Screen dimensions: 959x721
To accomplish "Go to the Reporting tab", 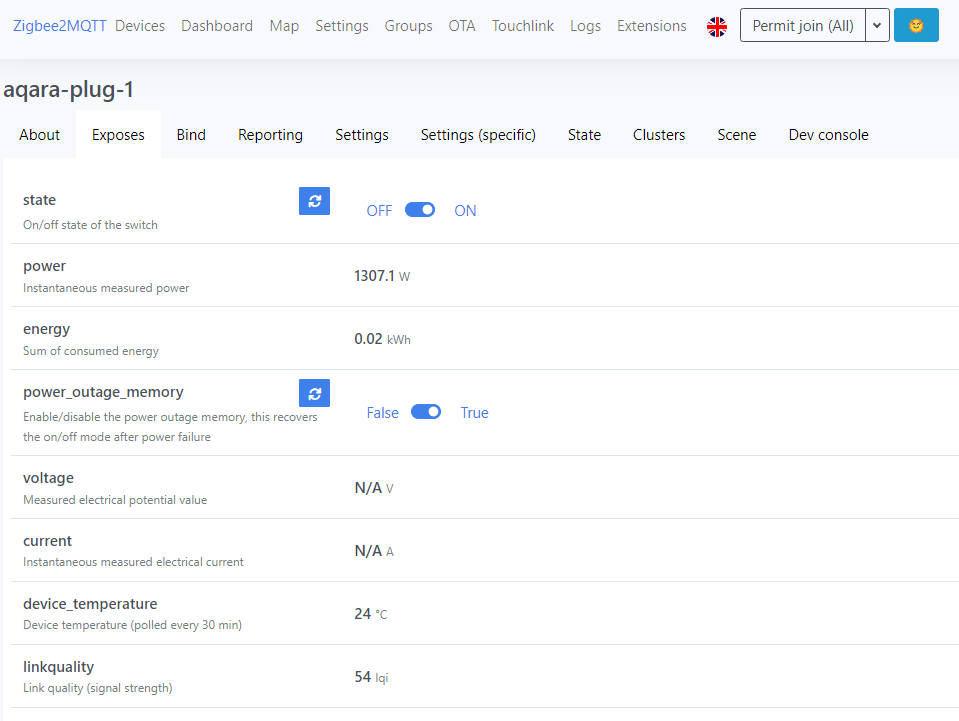I will (x=270, y=135).
